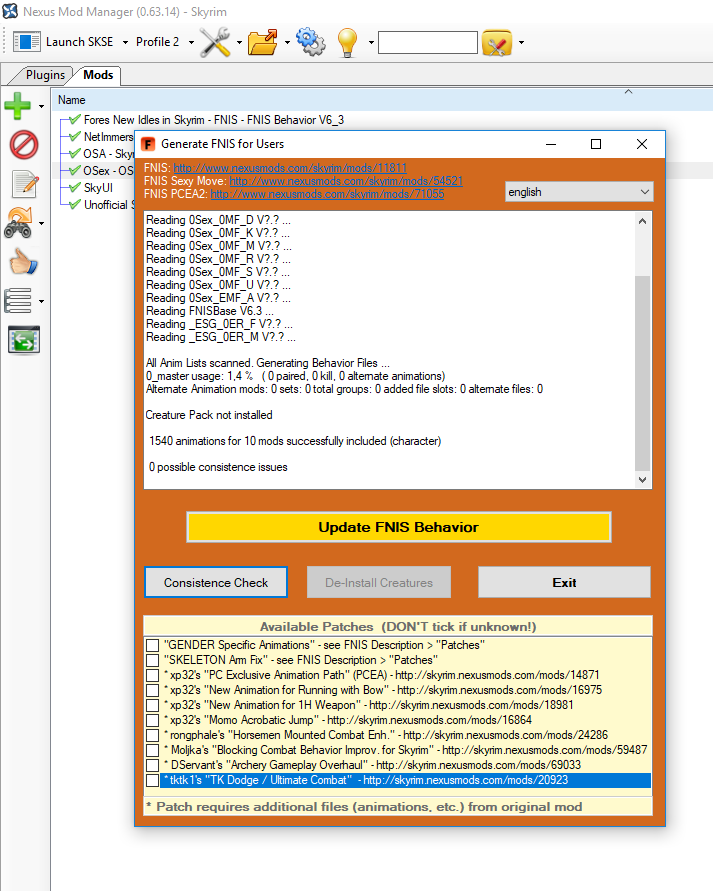Click the yellow folder with tools icon

point(497,43)
